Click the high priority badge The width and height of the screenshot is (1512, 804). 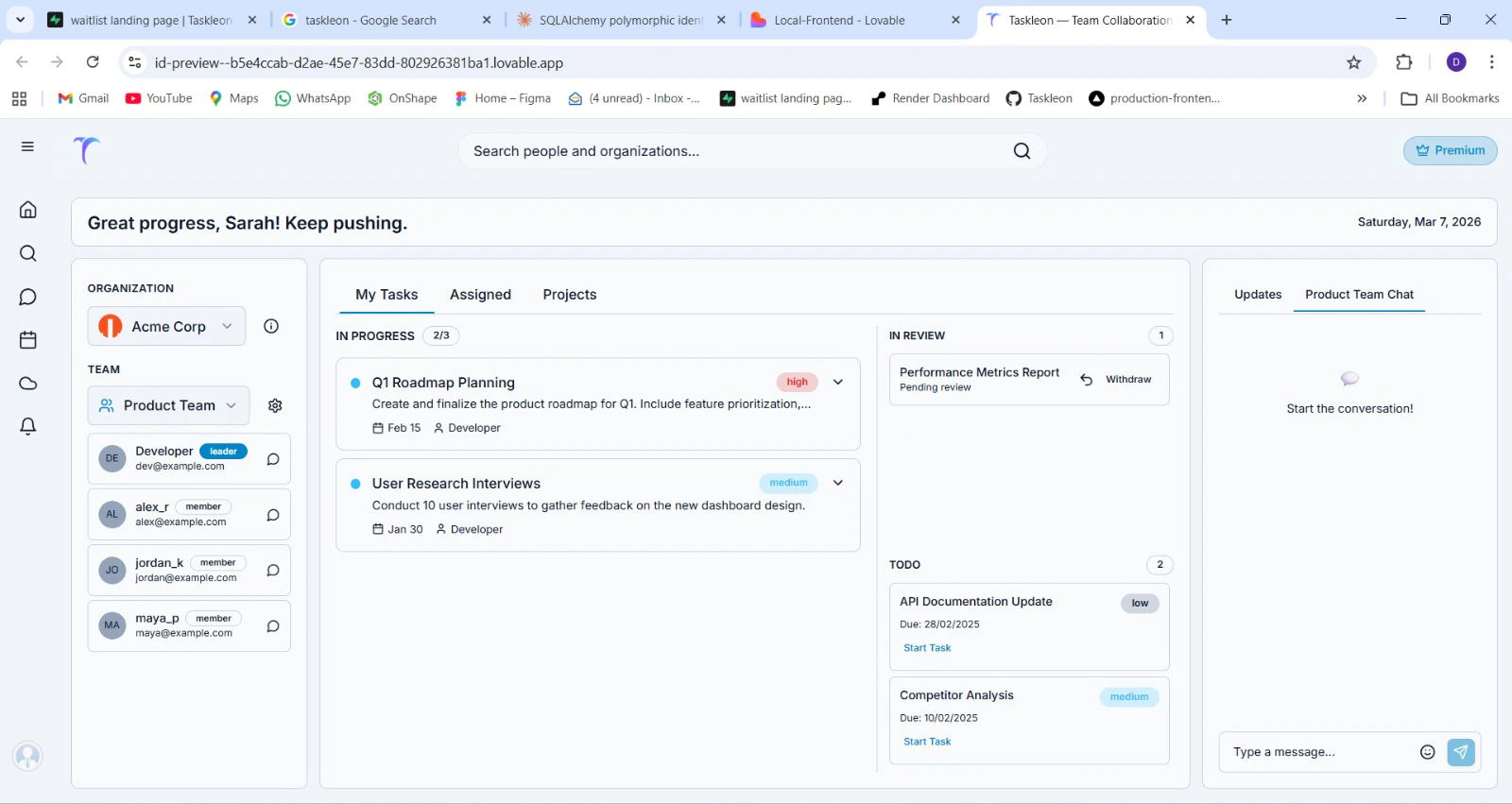(x=798, y=382)
